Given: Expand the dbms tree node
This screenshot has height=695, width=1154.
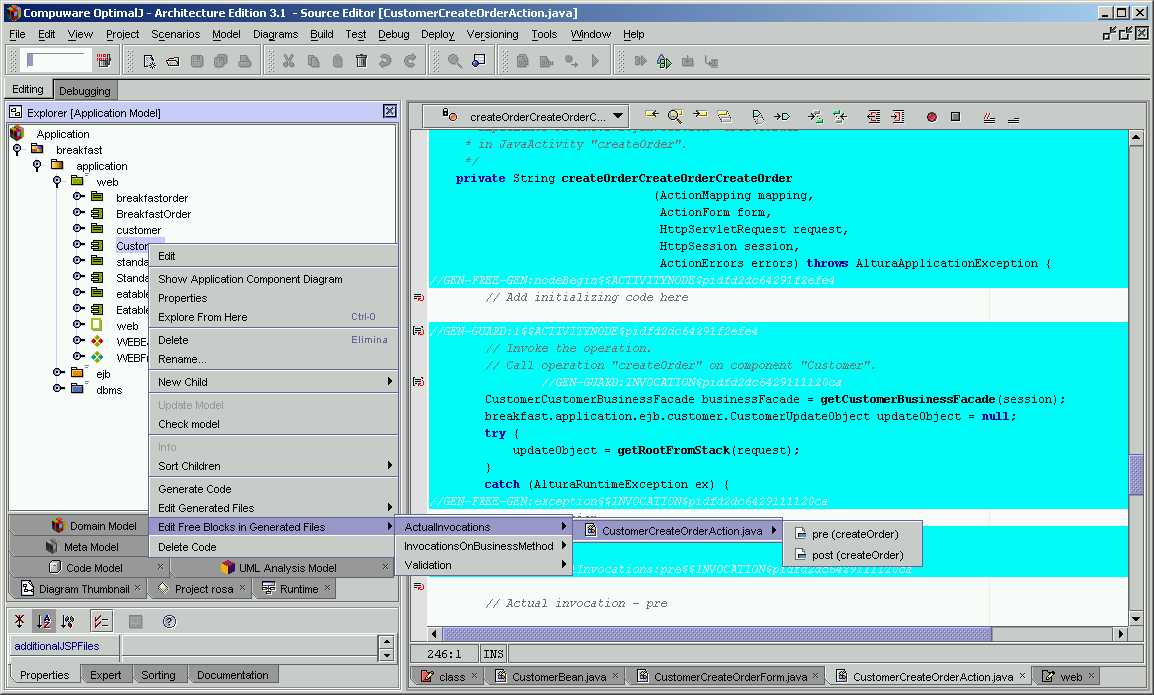Looking at the screenshot, I should 59,388.
